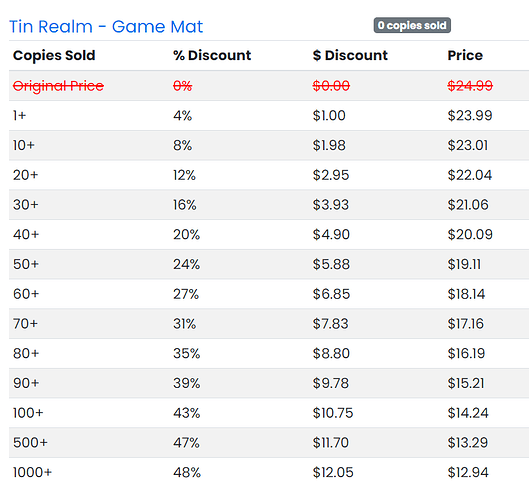
Task: Click the crossed-out 0% discount cell
Action: pos(183,86)
